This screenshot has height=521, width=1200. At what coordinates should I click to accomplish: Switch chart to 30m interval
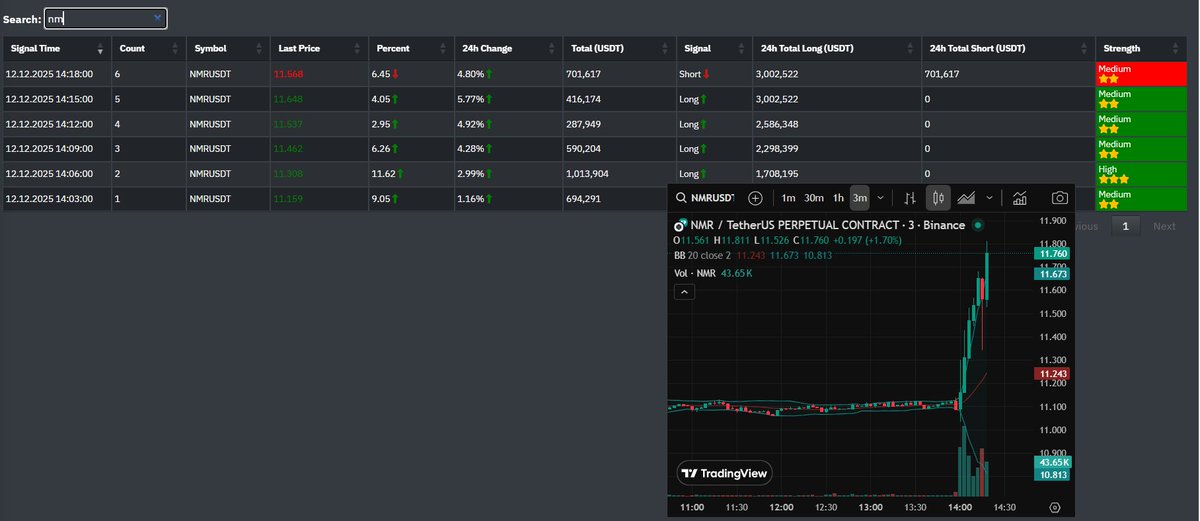814,198
